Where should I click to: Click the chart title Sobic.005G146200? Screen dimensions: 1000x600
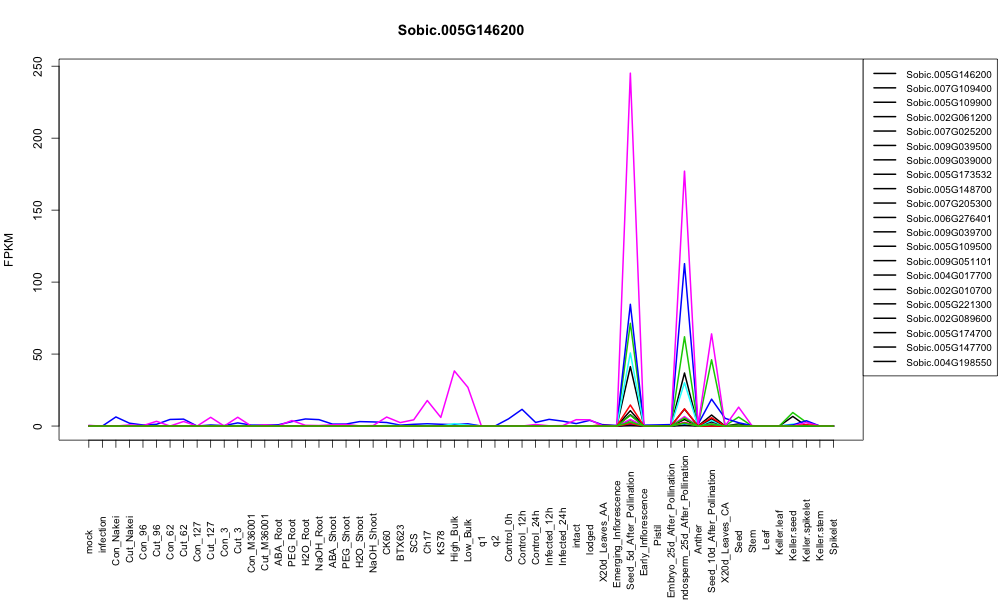click(x=460, y=31)
